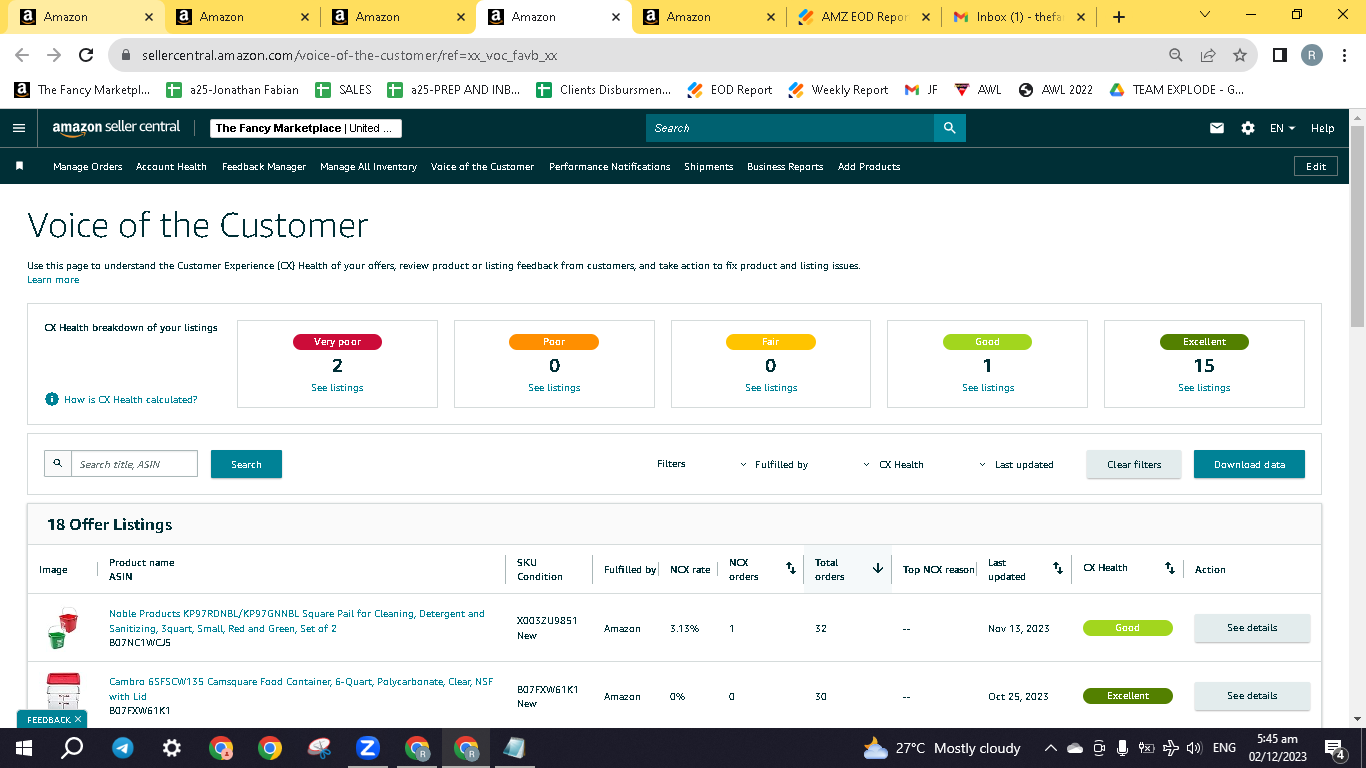Click the magnifier button beside the top Search bar
This screenshot has height=768, width=1366.
pos(949,128)
